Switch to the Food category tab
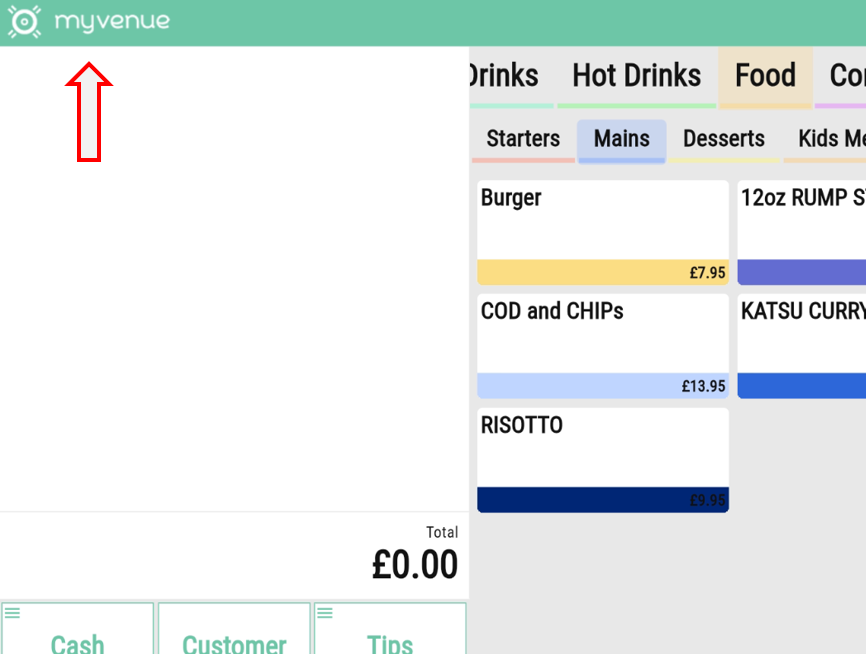Screen dimensions: 866x654 (x=765, y=76)
